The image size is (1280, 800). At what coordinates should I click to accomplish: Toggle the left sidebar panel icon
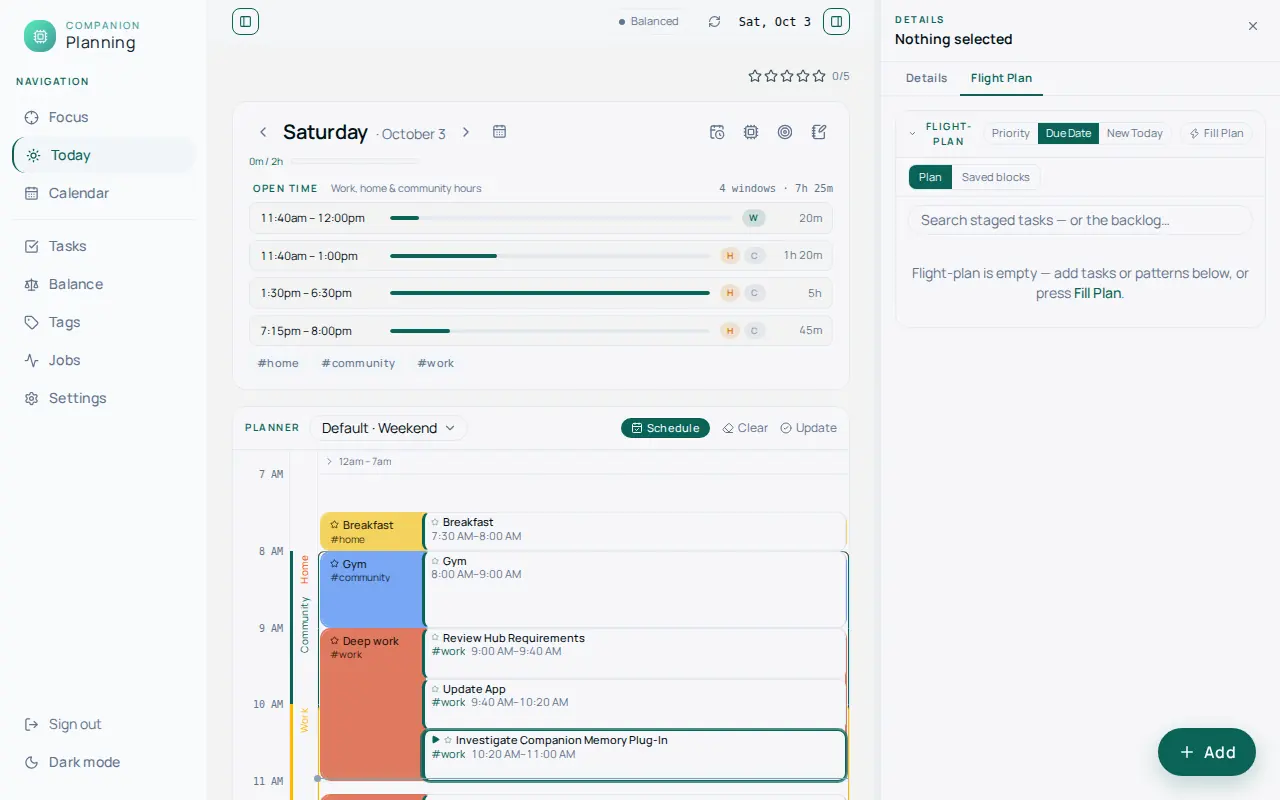(245, 21)
